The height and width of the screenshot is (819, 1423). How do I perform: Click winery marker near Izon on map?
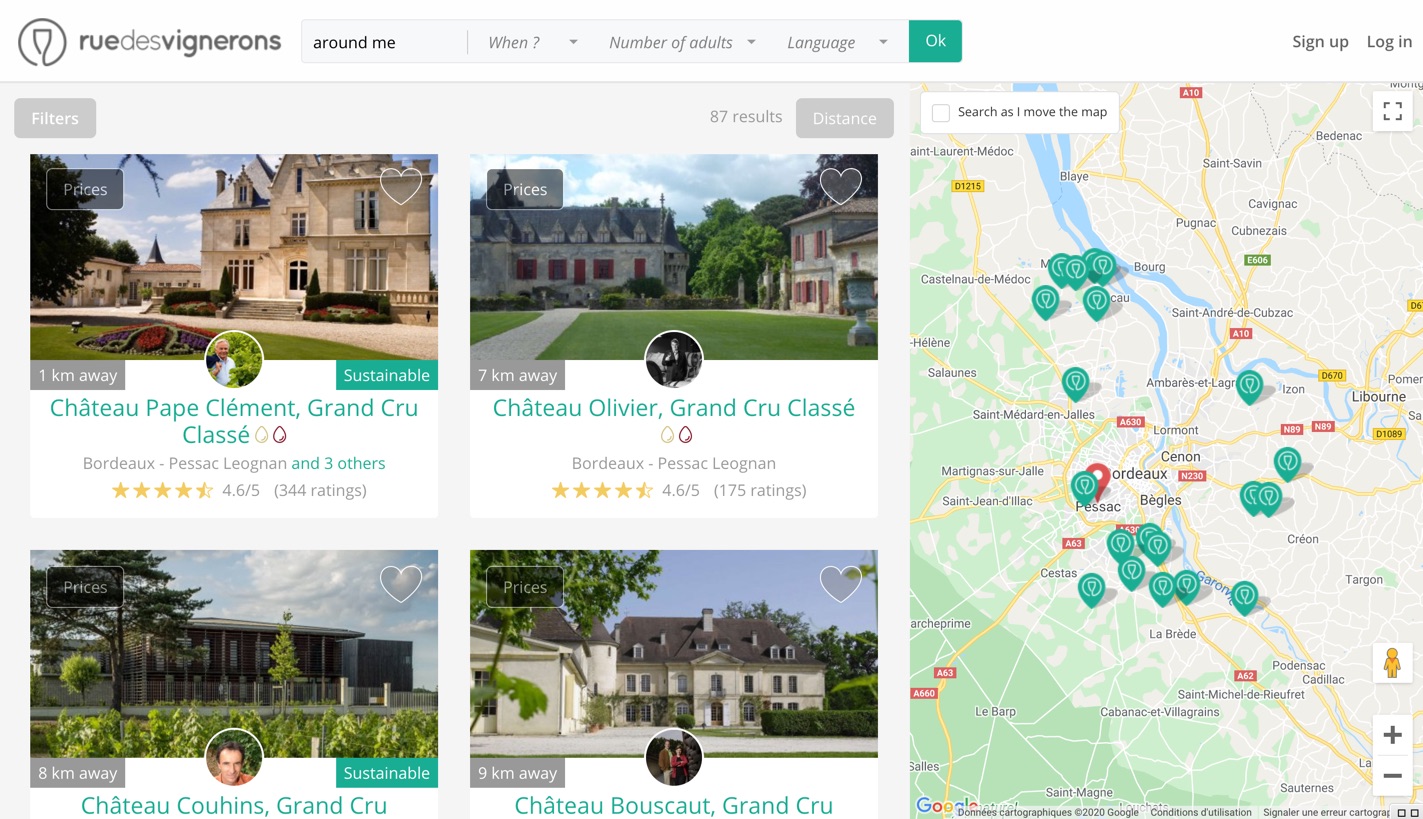(1249, 385)
